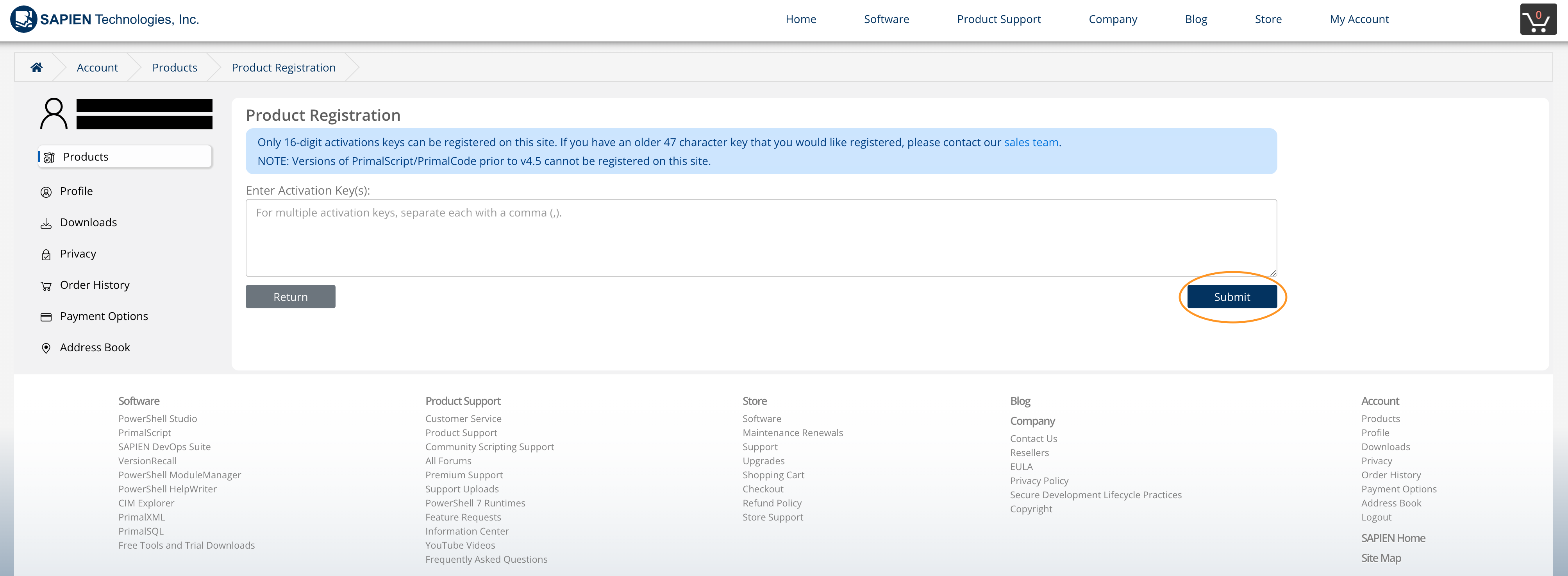This screenshot has width=1568, height=576.
Task: Open Secure Development Lifecycle Practices link
Action: click(1096, 495)
